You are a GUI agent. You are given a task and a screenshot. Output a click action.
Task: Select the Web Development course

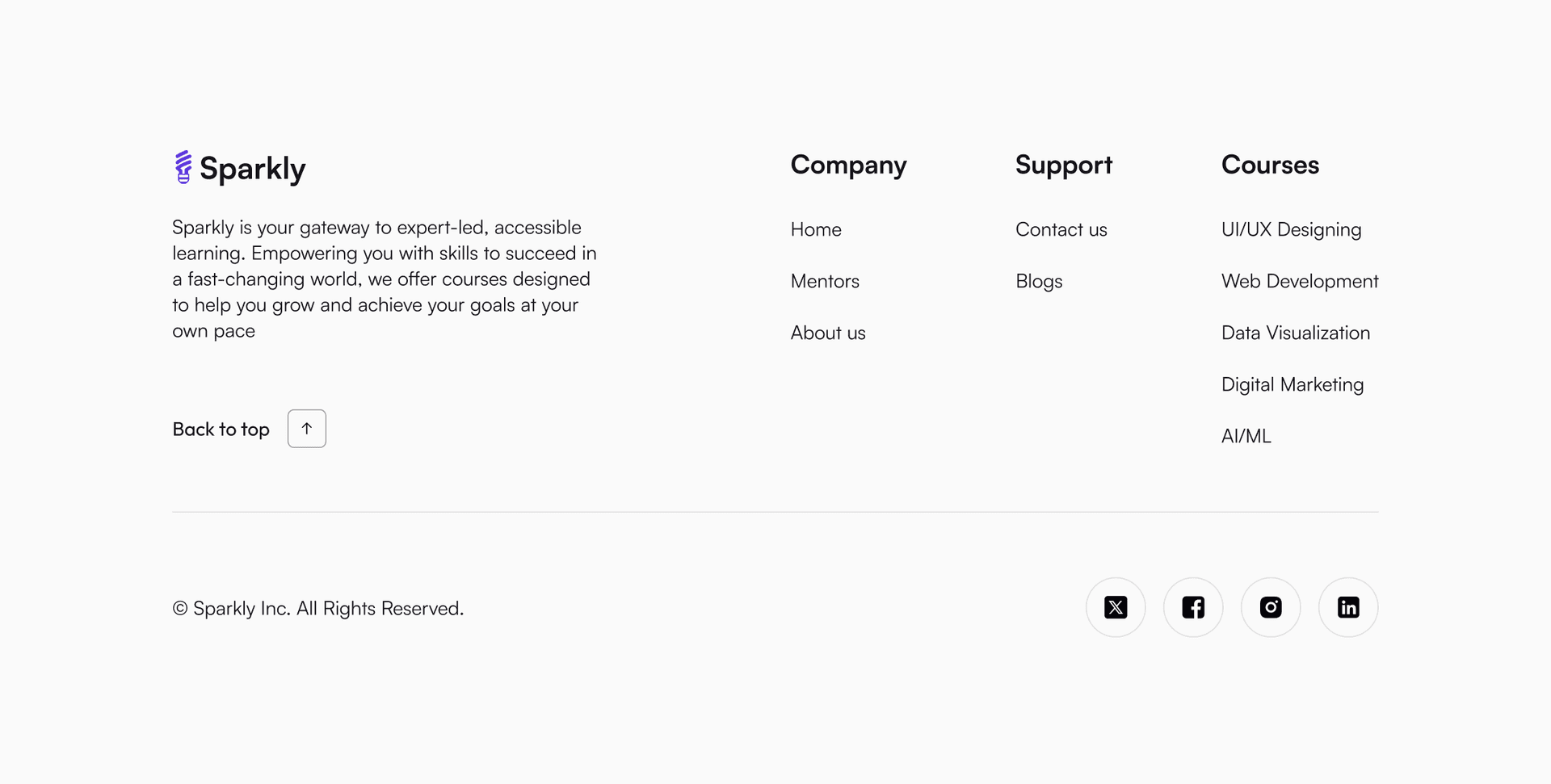(1300, 281)
